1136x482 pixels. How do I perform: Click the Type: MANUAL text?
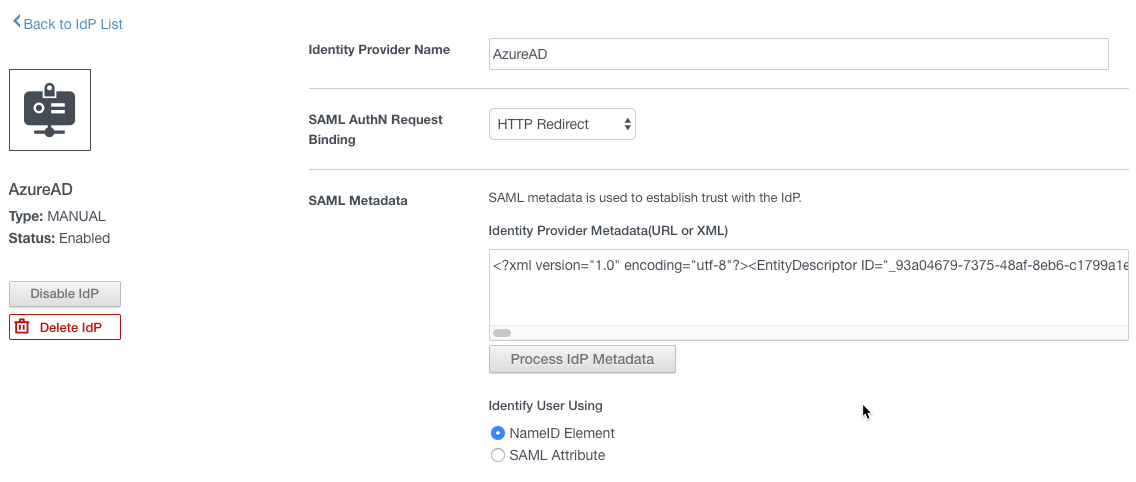[x=57, y=216]
